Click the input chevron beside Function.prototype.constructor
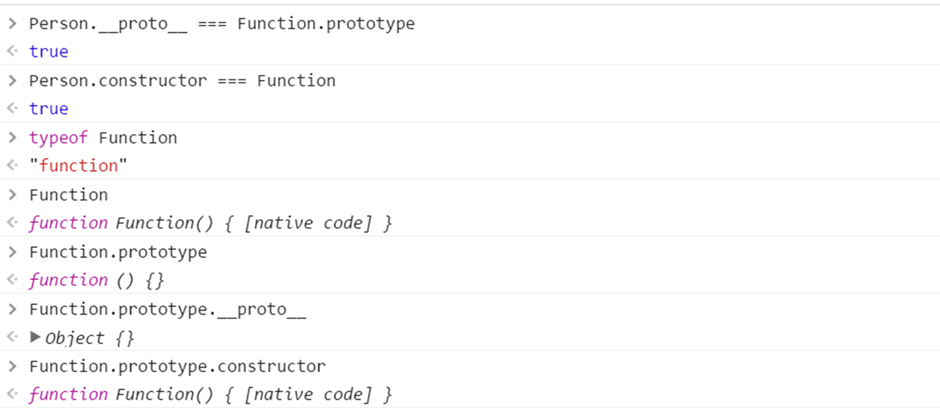Viewport: 940px width, 412px height. (12, 366)
